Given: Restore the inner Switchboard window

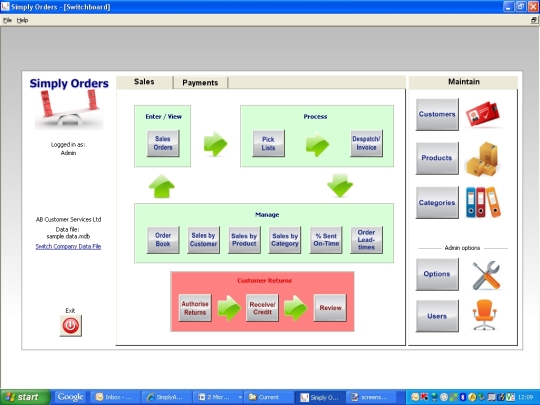Looking at the screenshot, I should [533, 20].
